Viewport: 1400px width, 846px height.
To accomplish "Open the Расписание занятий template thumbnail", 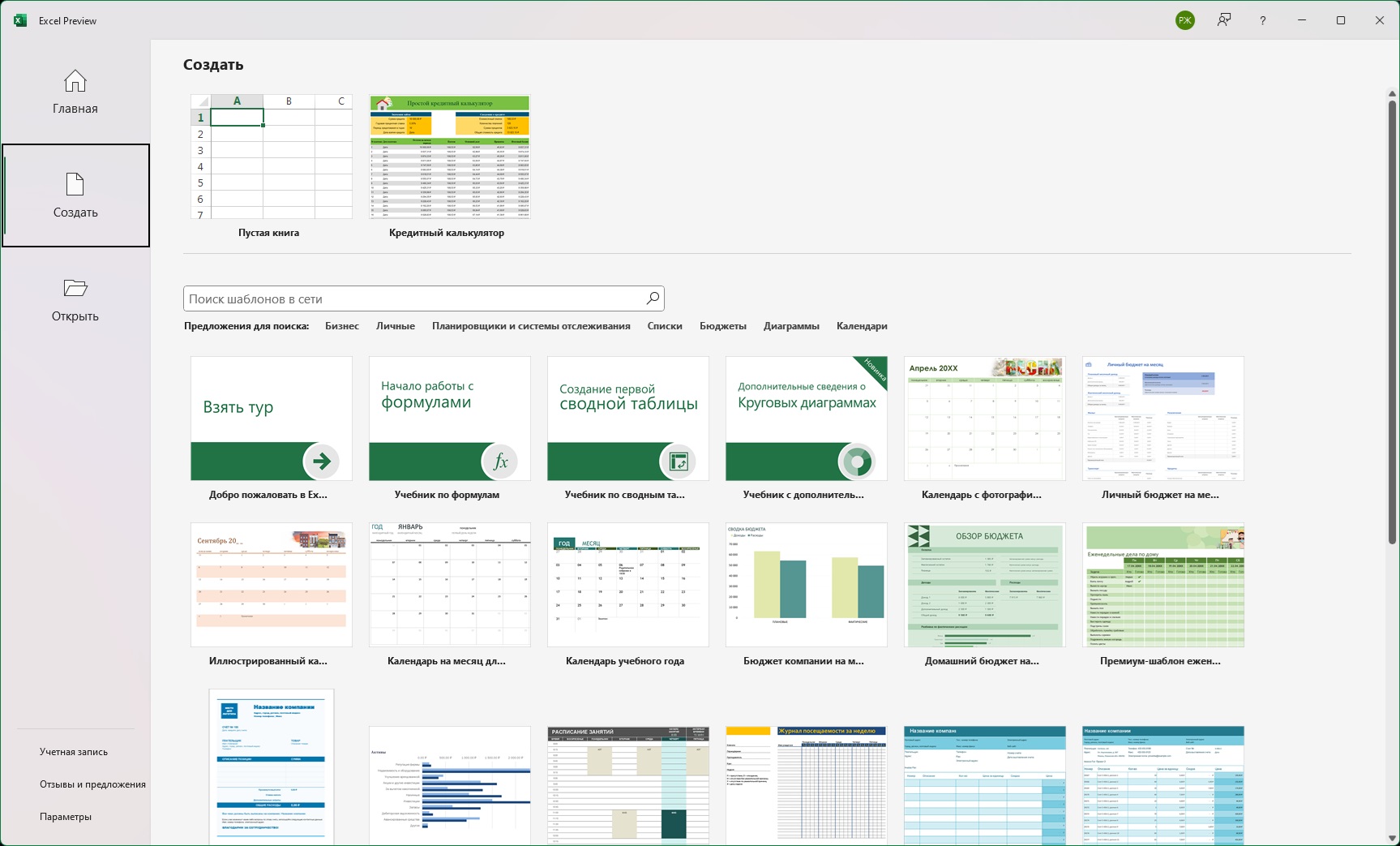I will [628, 785].
